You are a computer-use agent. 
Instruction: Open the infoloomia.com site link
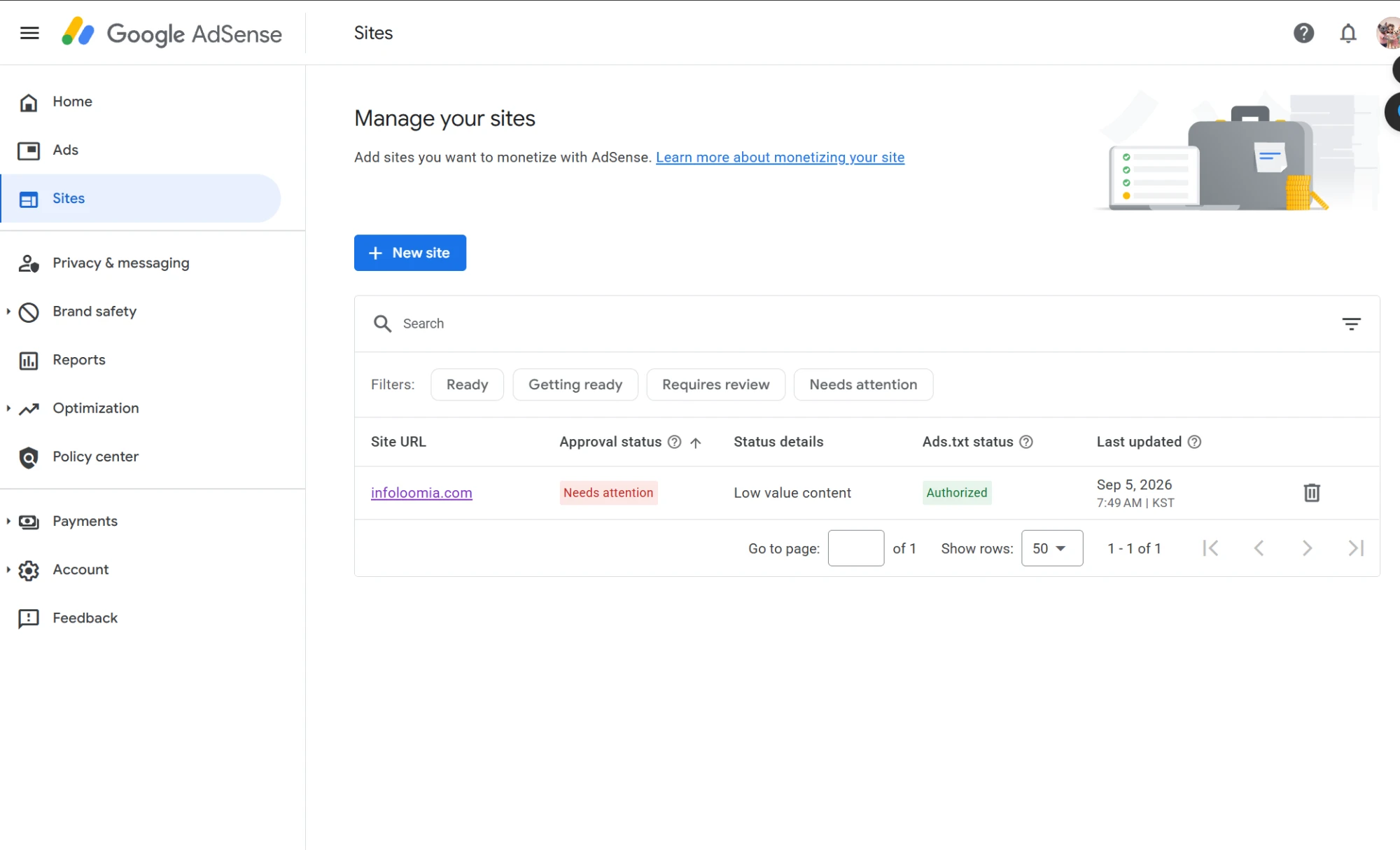421,493
